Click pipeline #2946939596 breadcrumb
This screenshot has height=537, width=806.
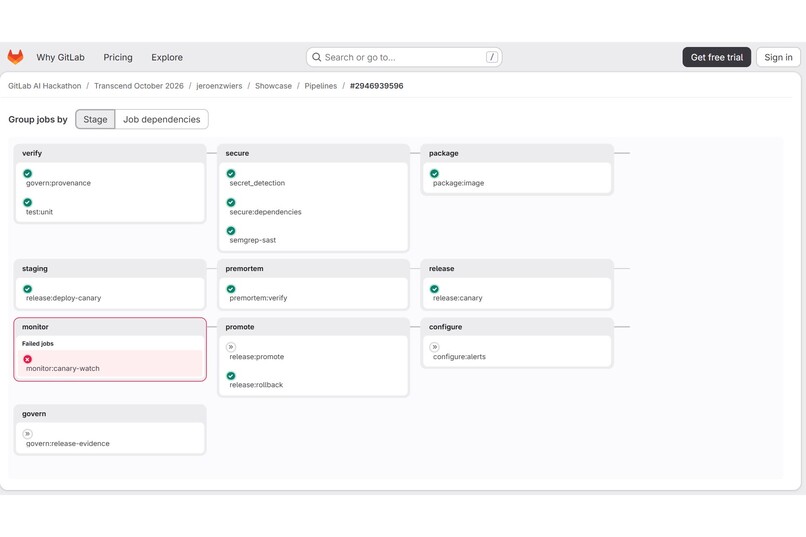pyautogui.click(x=376, y=86)
